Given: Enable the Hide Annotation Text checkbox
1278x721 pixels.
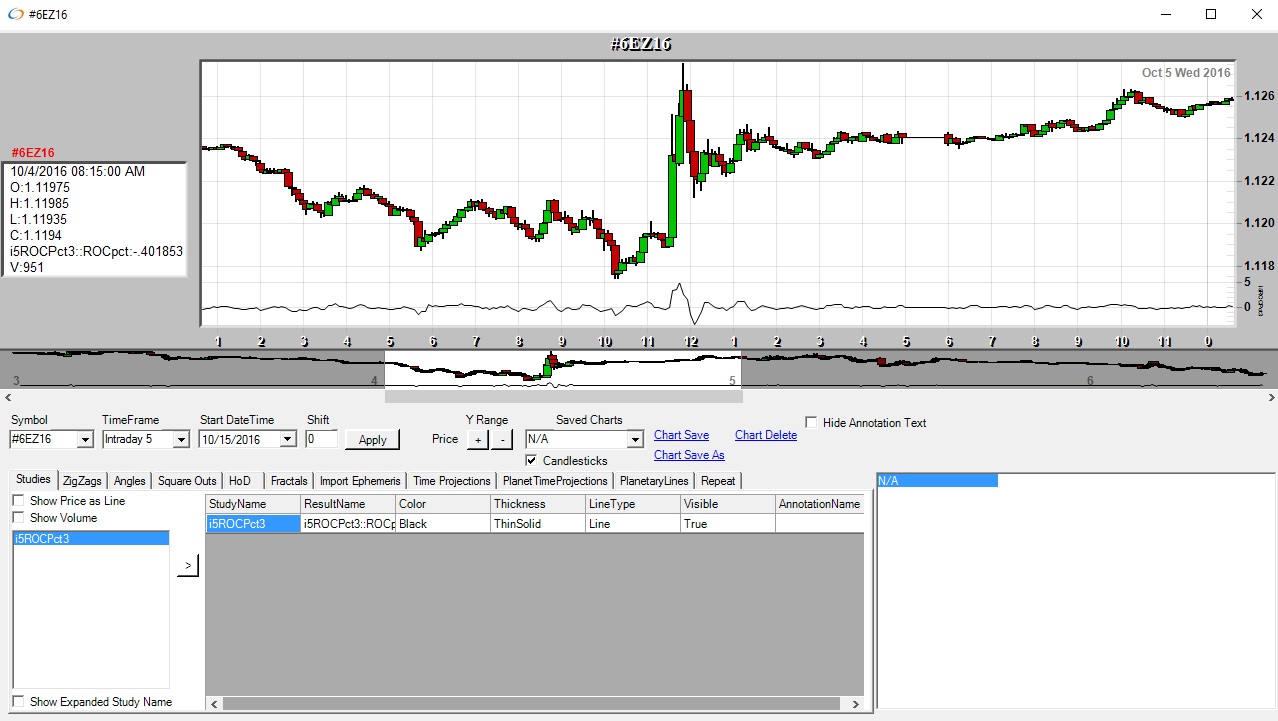Looking at the screenshot, I should click(x=811, y=423).
